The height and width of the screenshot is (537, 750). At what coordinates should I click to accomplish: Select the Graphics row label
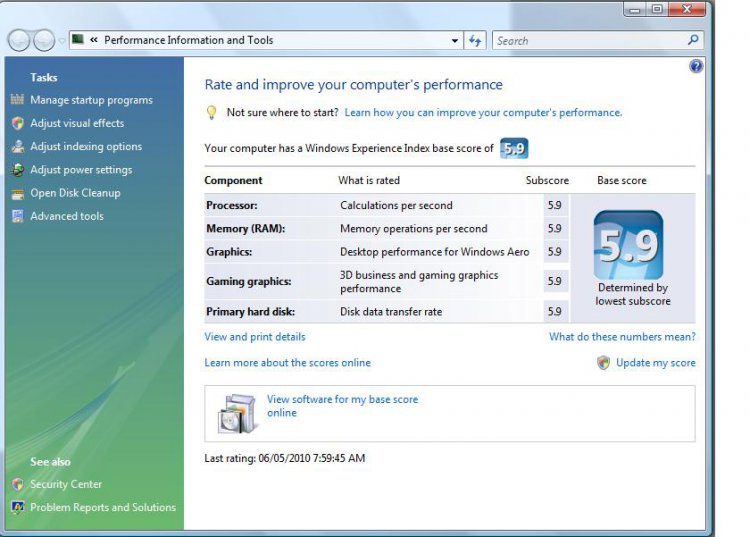click(229, 252)
